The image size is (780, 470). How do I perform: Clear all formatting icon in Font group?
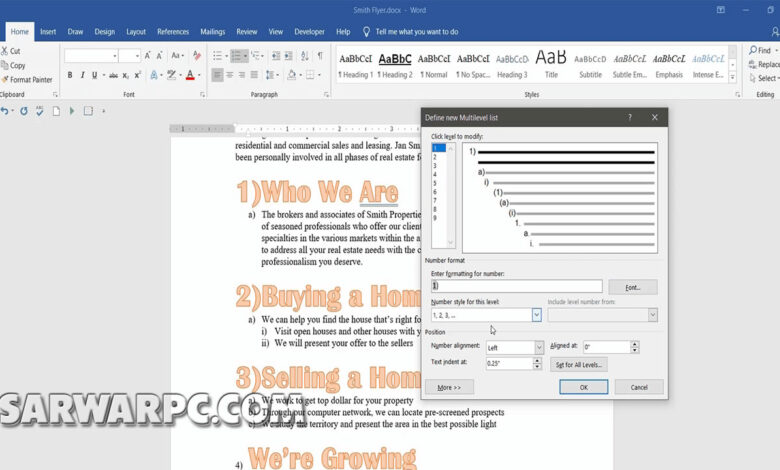click(197, 56)
